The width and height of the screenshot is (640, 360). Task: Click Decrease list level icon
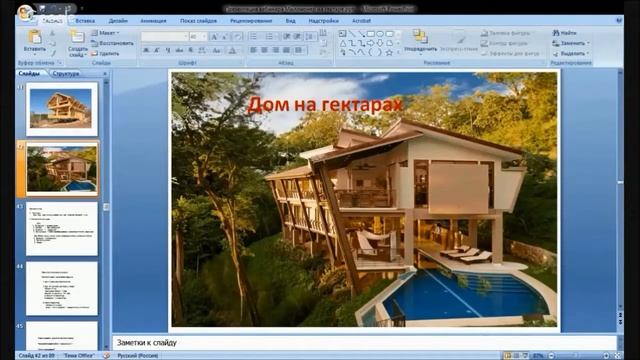point(287,37)
